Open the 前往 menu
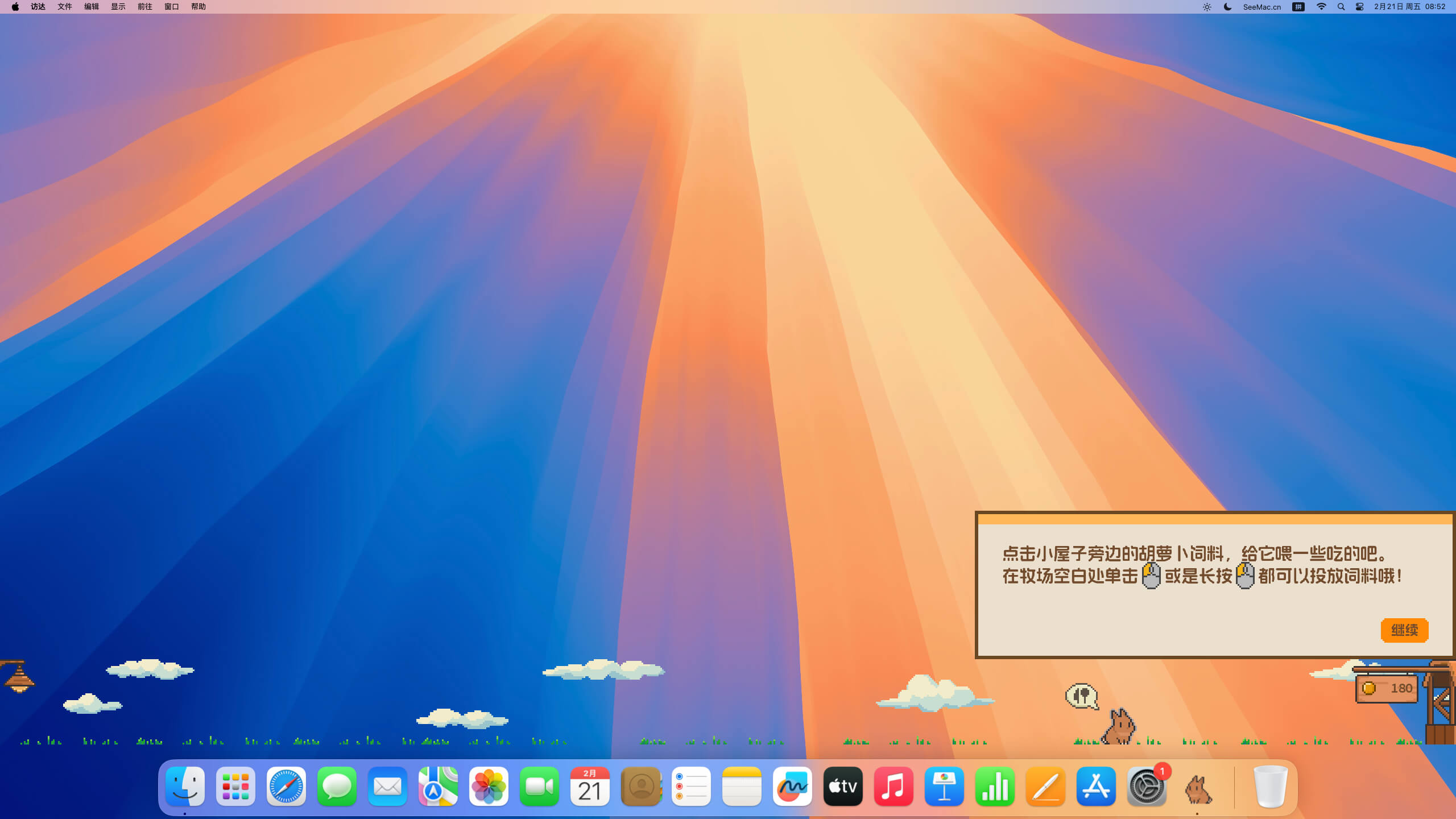Image resolution: width=1456 pixels, height=819 pixels. pos(145,7)
